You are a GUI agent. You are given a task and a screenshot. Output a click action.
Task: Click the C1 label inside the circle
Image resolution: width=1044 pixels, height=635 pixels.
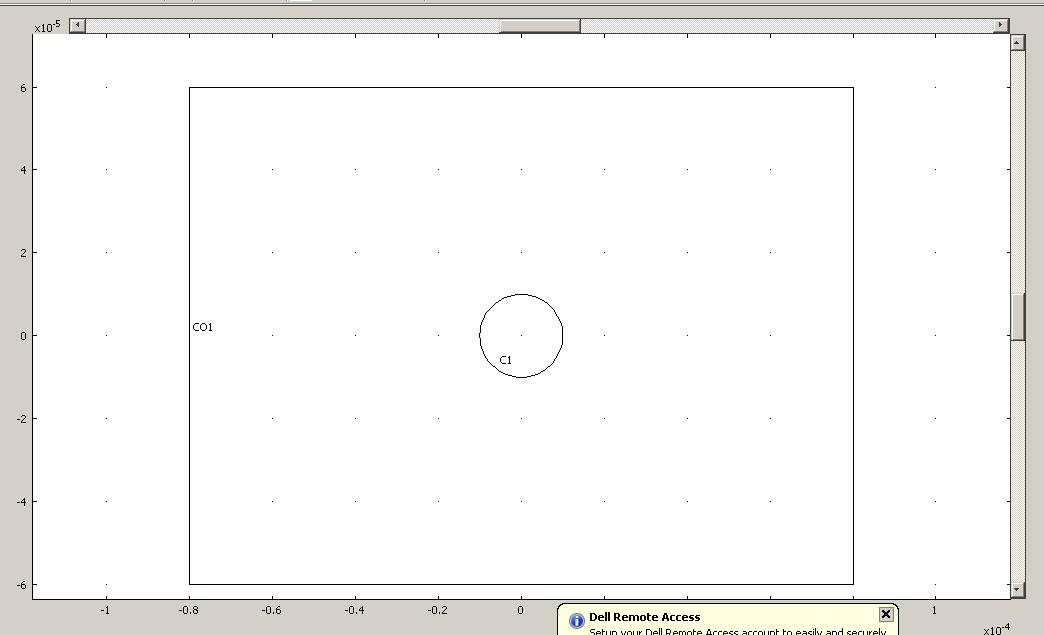tap(506, 360)
